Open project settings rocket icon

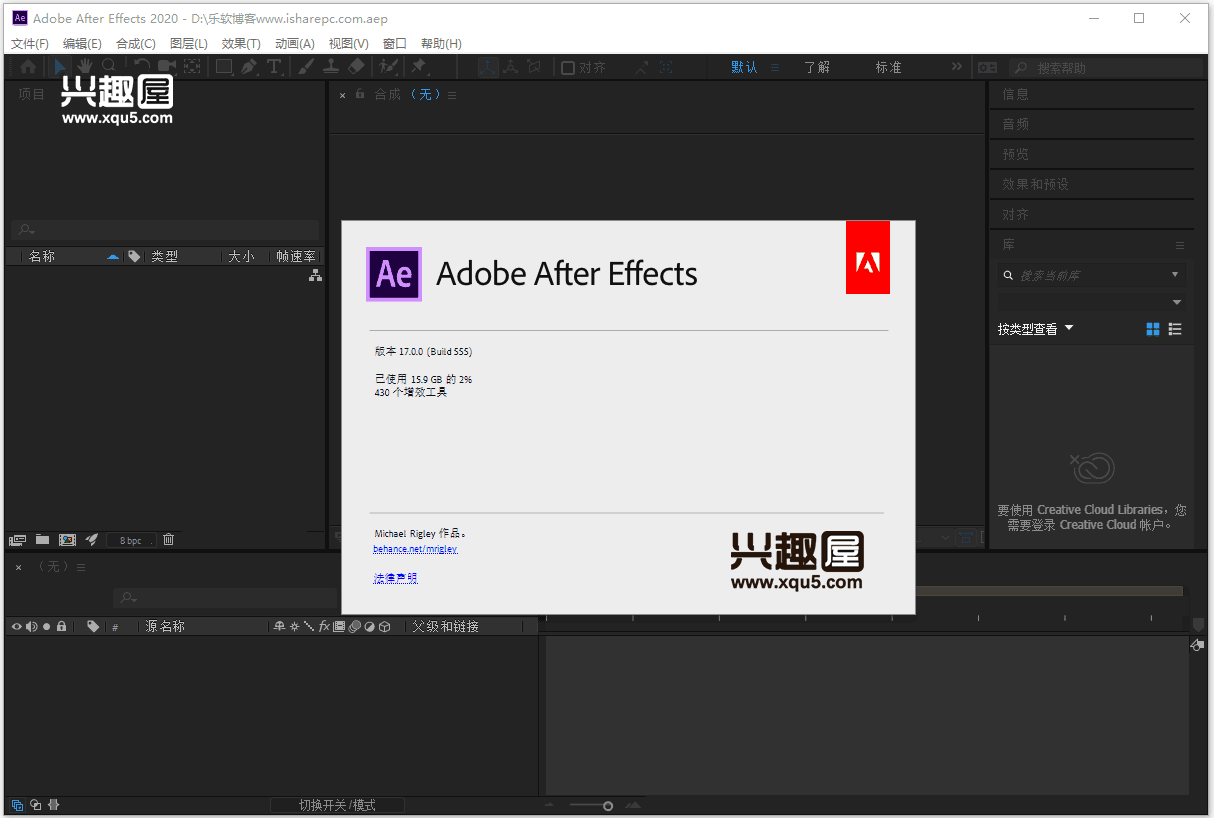click(x=92, y=540)
